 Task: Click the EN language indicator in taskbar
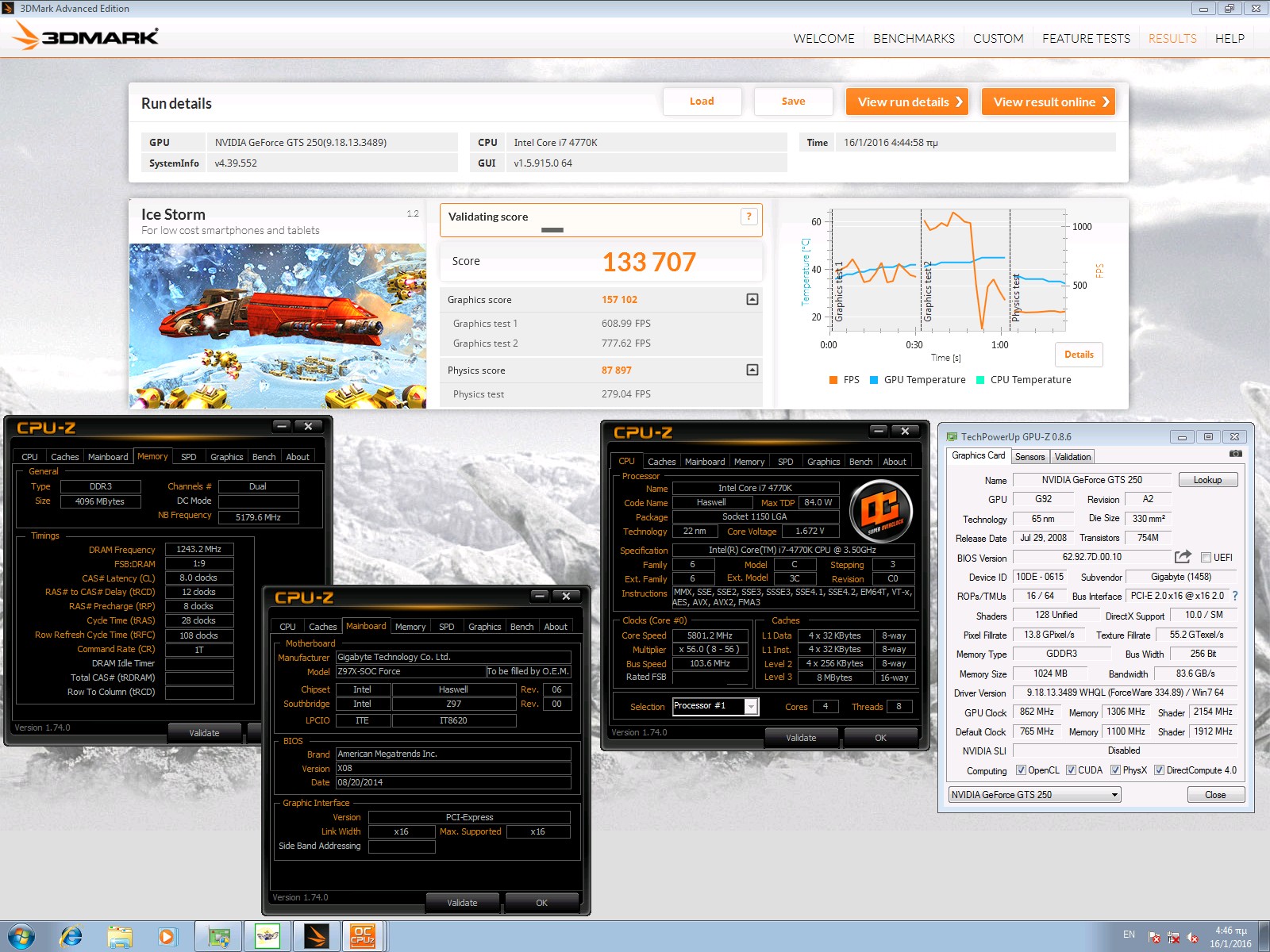(1129, 935)
